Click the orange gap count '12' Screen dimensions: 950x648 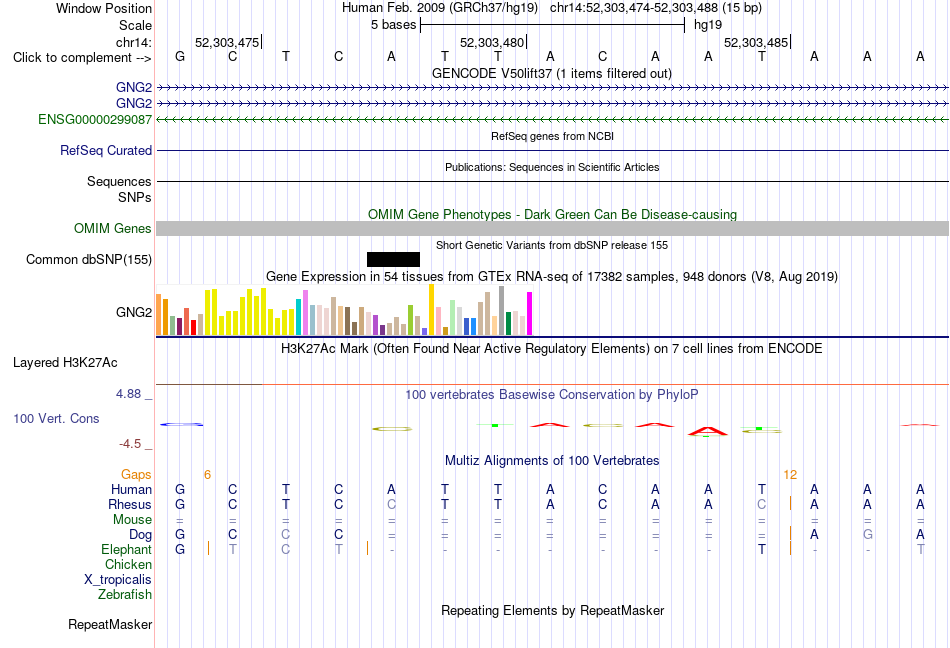(x=790, y=475)
